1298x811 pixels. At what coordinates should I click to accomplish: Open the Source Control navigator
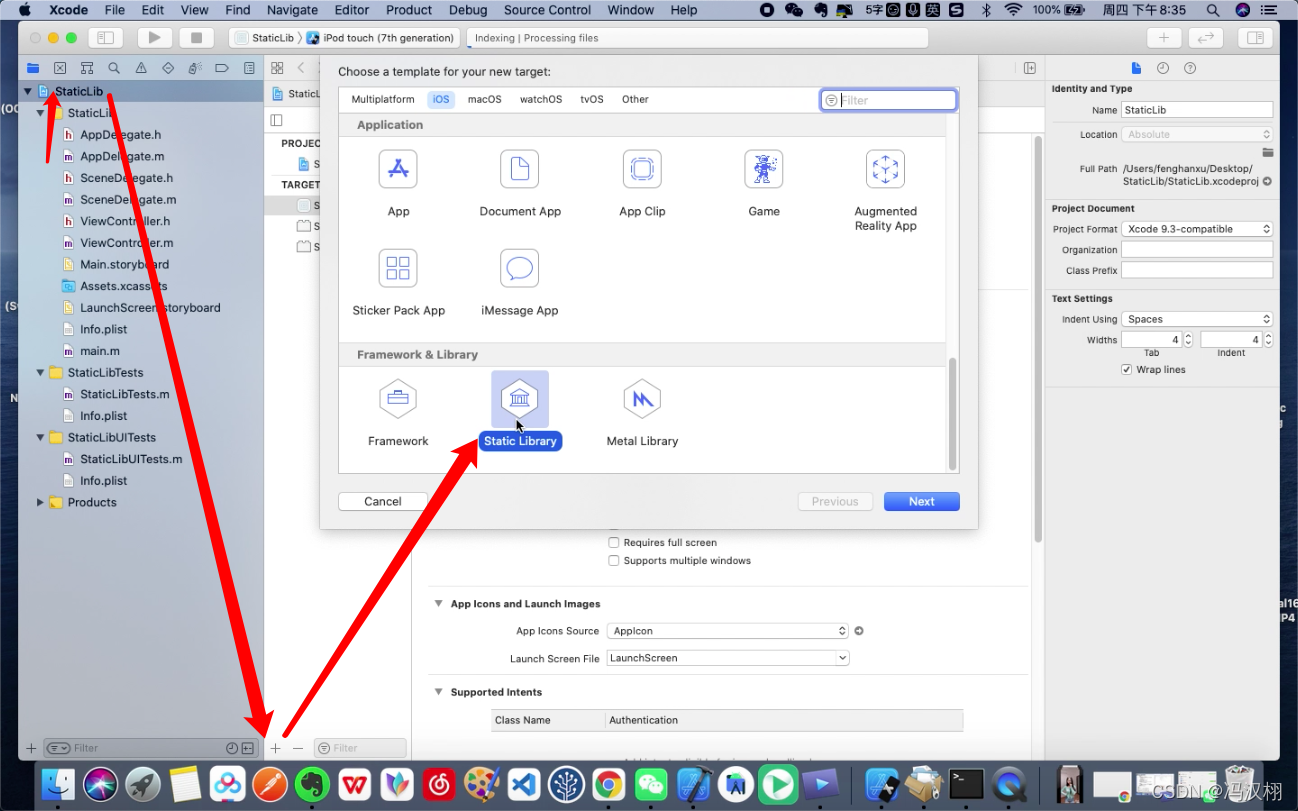pos(60,68)
